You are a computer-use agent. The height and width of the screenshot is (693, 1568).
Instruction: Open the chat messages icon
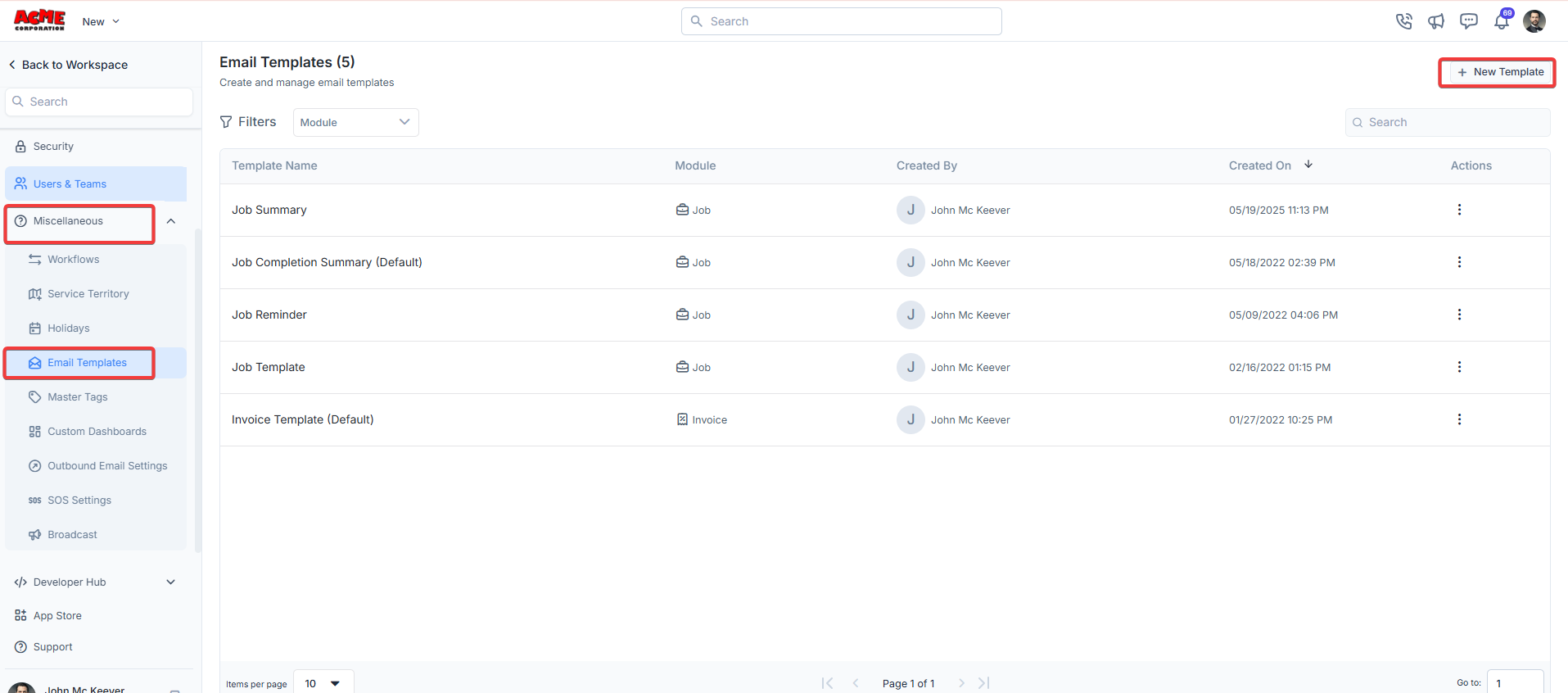(x=1469, y=21)
